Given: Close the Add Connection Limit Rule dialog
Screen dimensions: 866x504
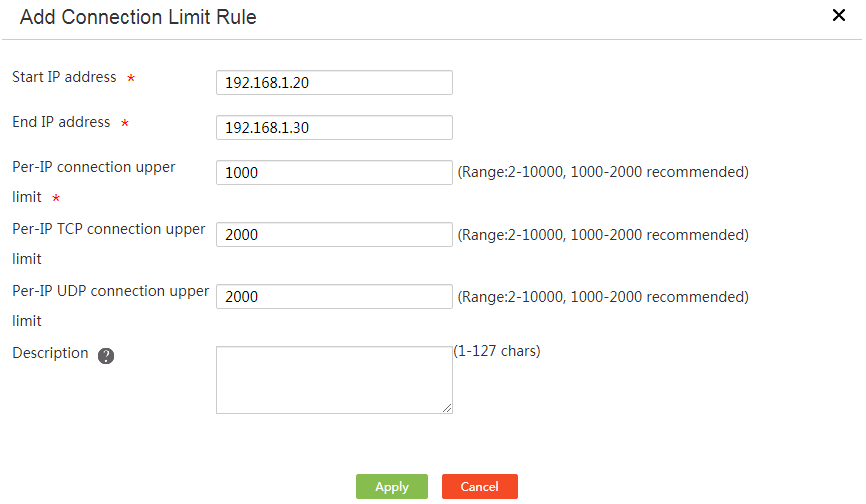Looking at the screenshot, I should click(x=838, y=15).
